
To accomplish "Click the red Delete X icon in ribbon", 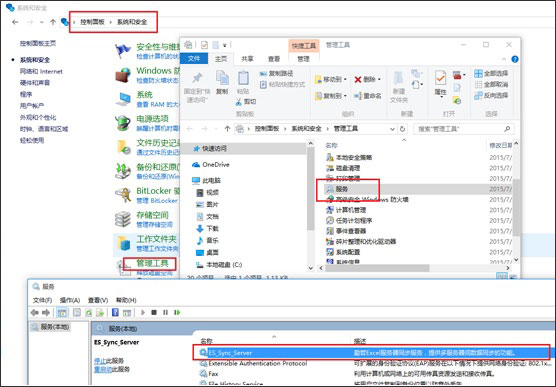I will pos(358,79).
